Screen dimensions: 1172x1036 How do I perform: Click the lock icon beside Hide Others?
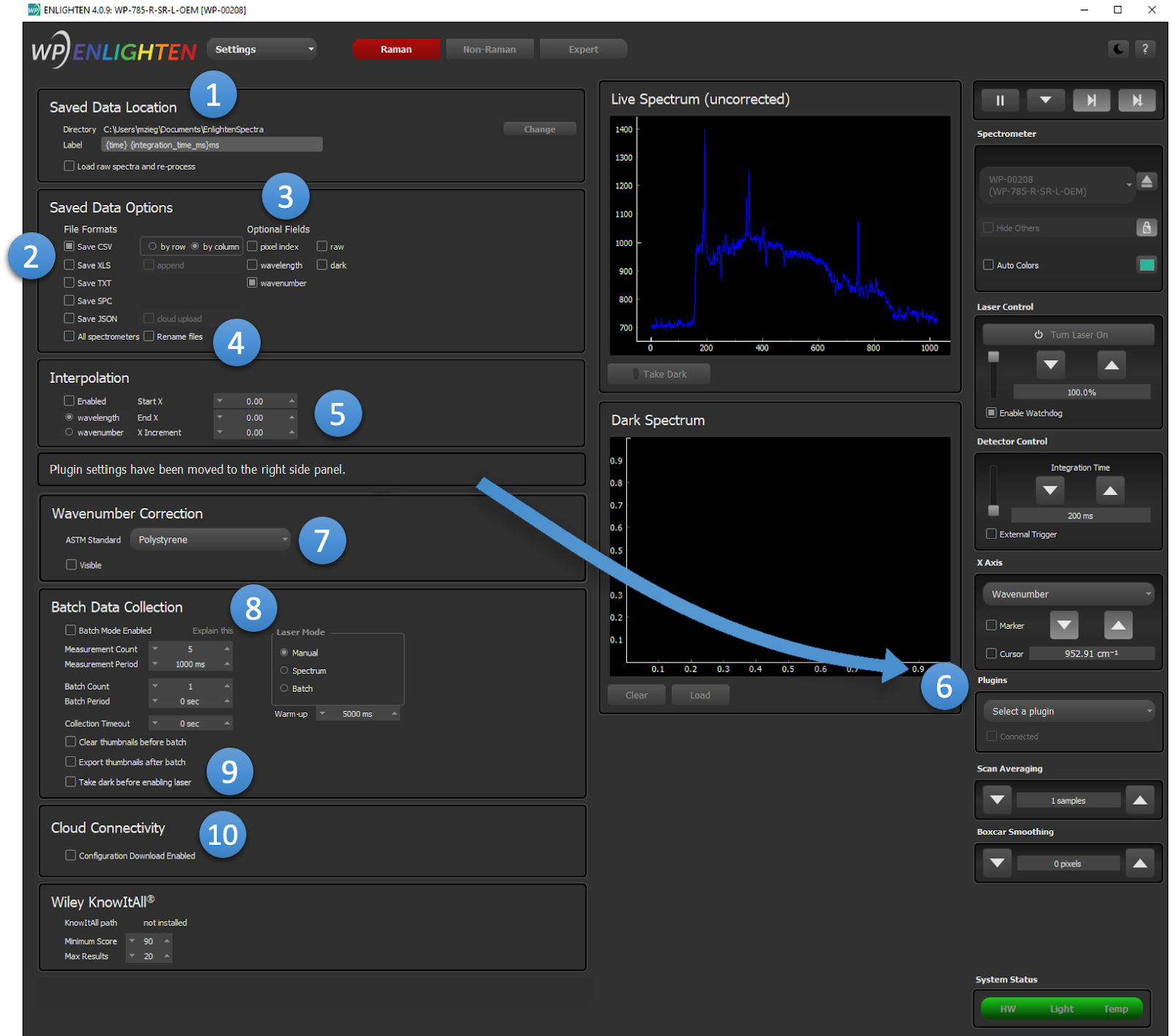(x=1146, y=228)
